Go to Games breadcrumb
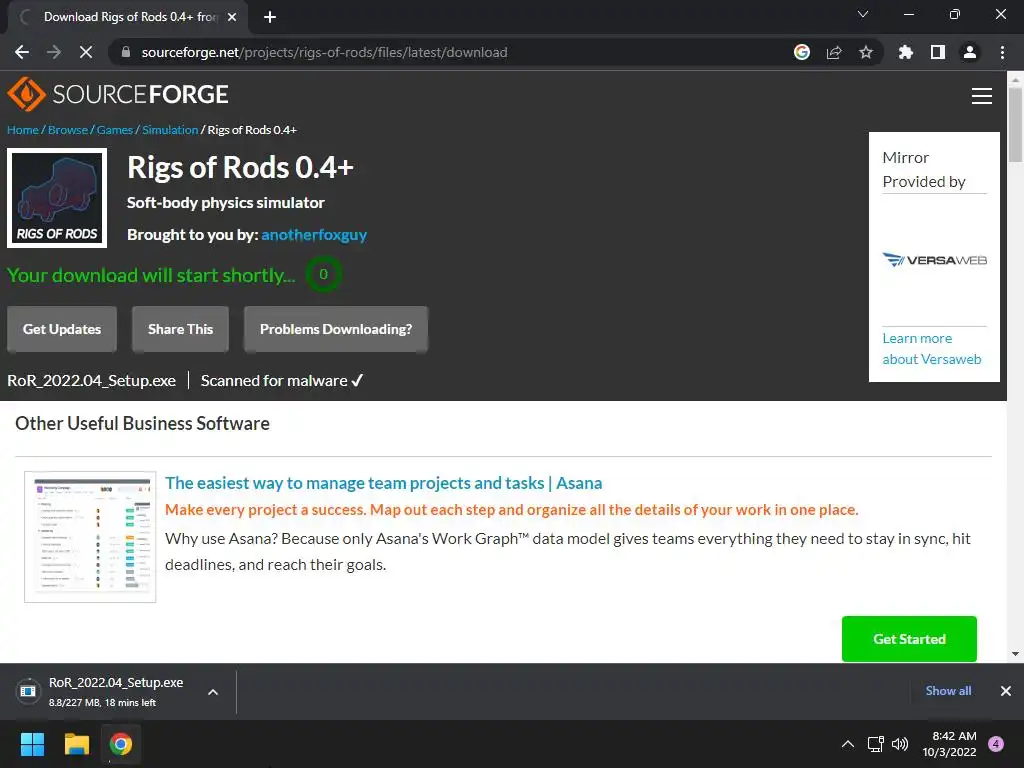This screenshot has width=1024, height=768. click(115, 130)
